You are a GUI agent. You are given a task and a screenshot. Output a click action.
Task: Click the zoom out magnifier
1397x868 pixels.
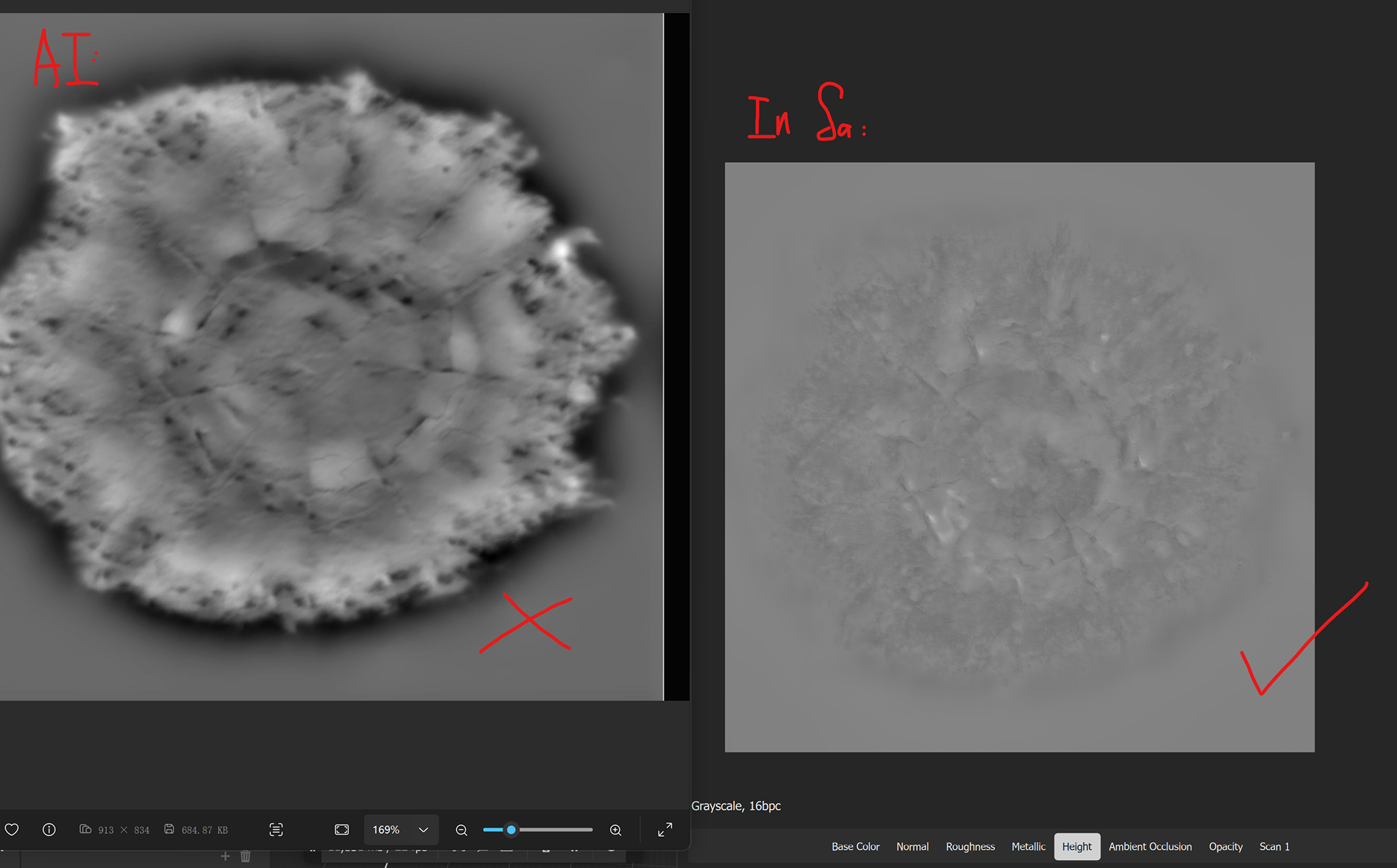point(461,829)
